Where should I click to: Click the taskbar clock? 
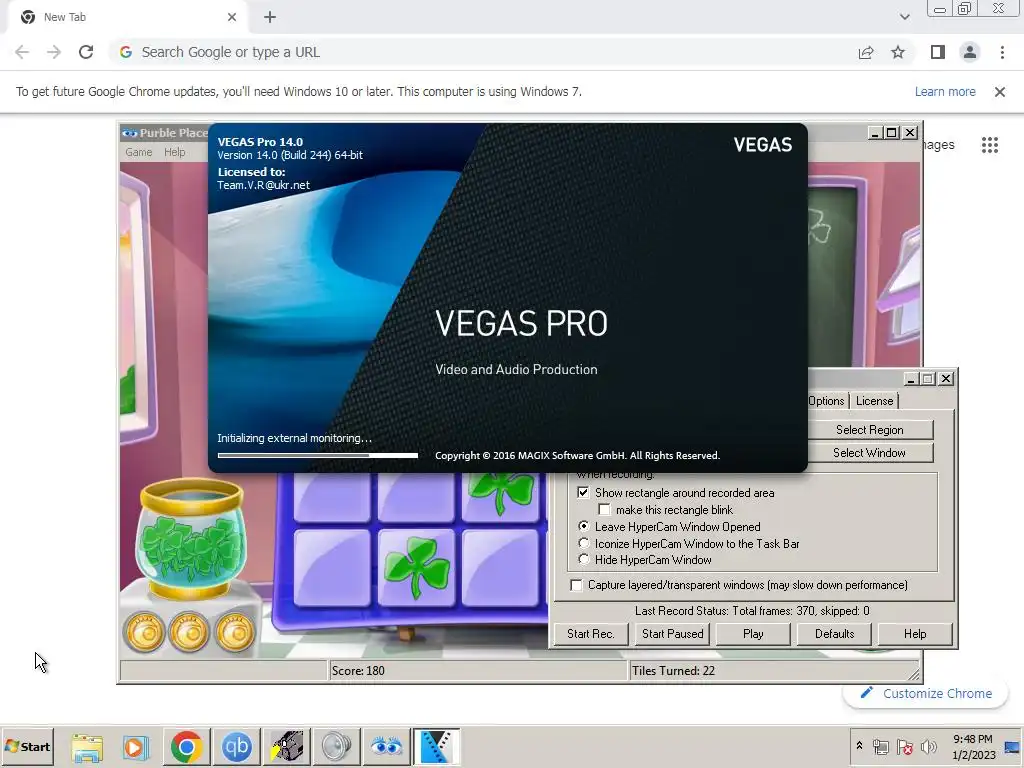(973, 746)
